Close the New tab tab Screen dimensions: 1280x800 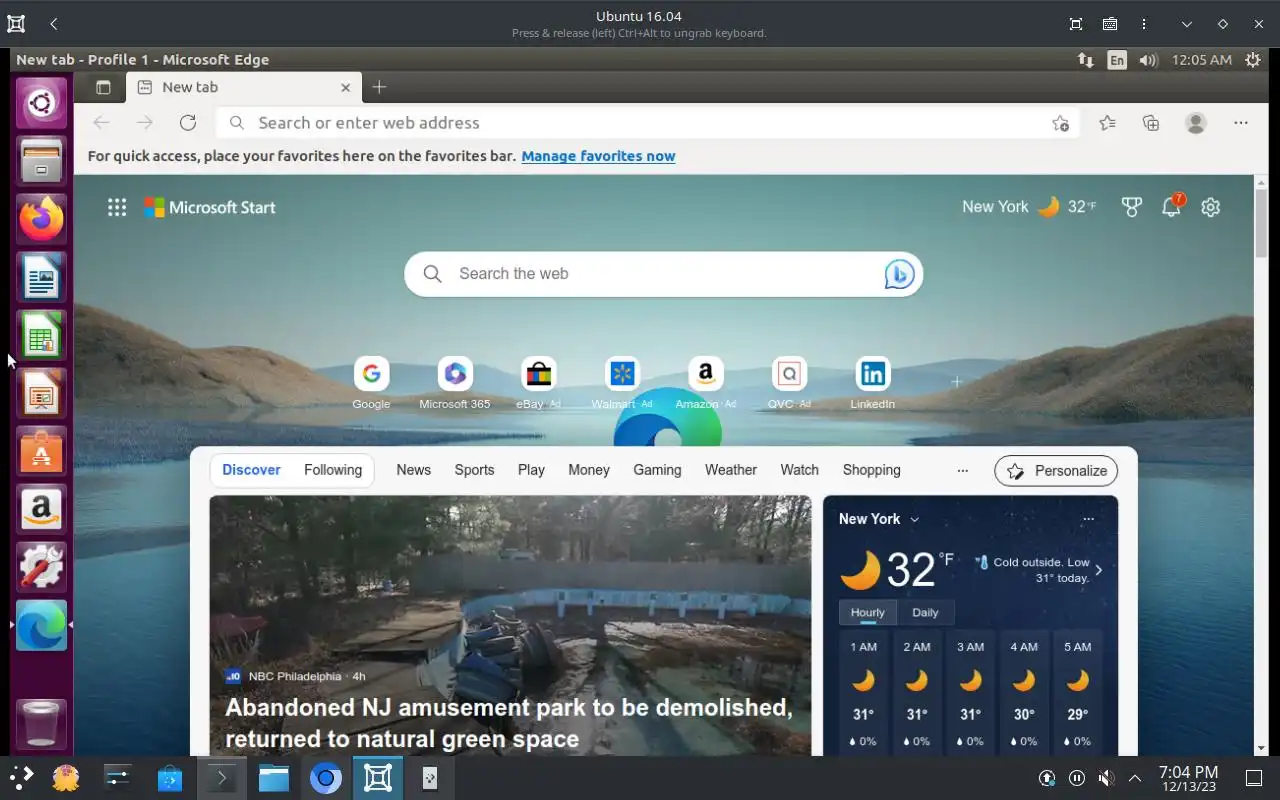pyautogui.click(x=345, y=87)
